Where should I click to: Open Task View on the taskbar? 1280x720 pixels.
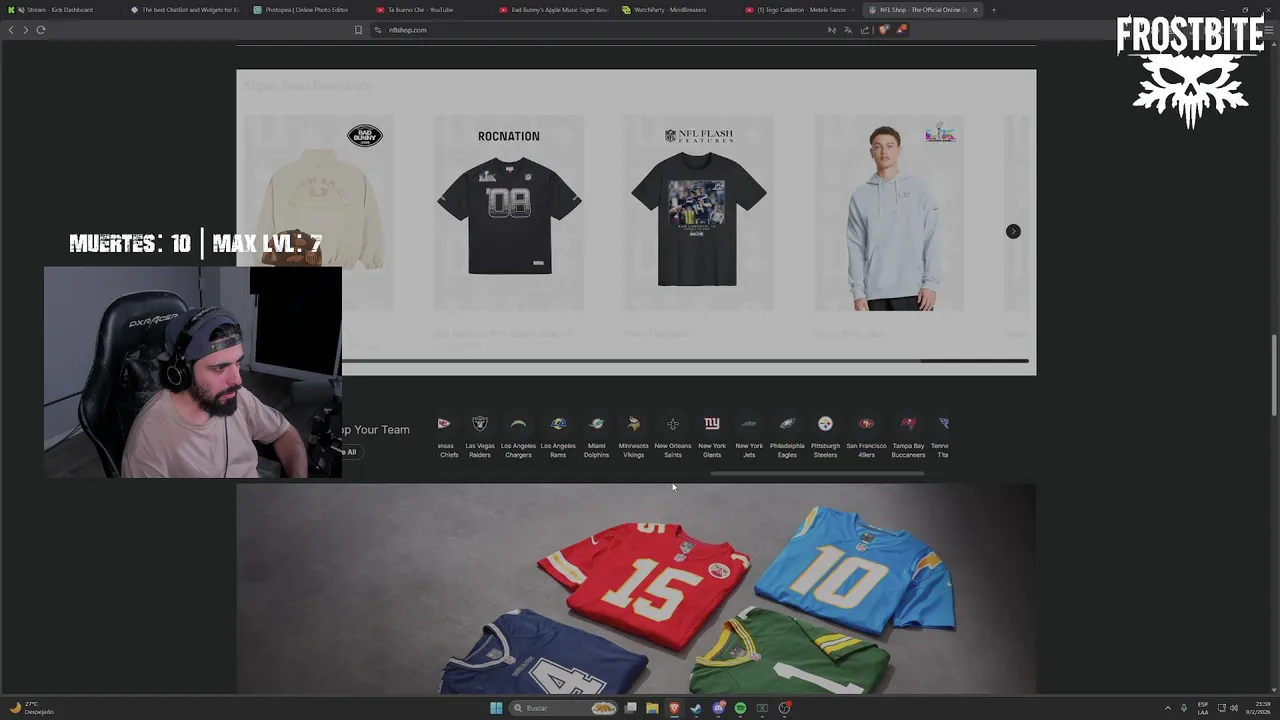(x=631, y=708)
